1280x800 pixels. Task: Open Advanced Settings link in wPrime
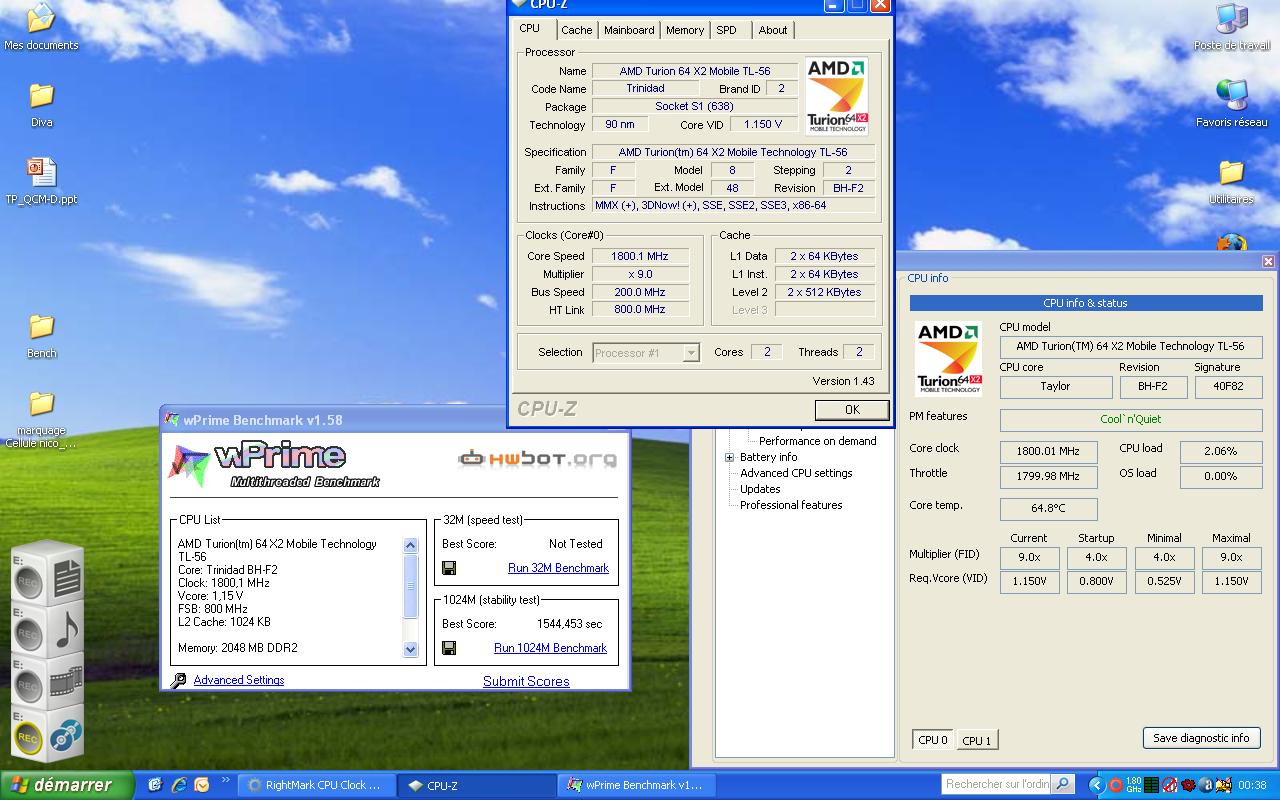click(x=239, y=680)
